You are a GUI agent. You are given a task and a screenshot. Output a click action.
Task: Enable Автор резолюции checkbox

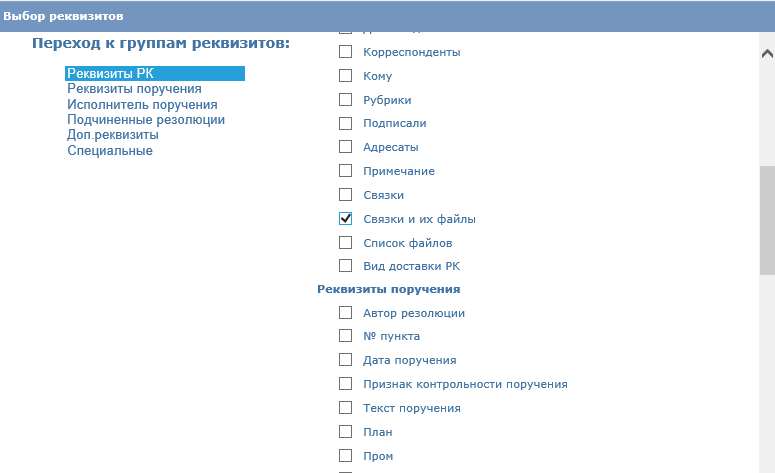(345, 312)
